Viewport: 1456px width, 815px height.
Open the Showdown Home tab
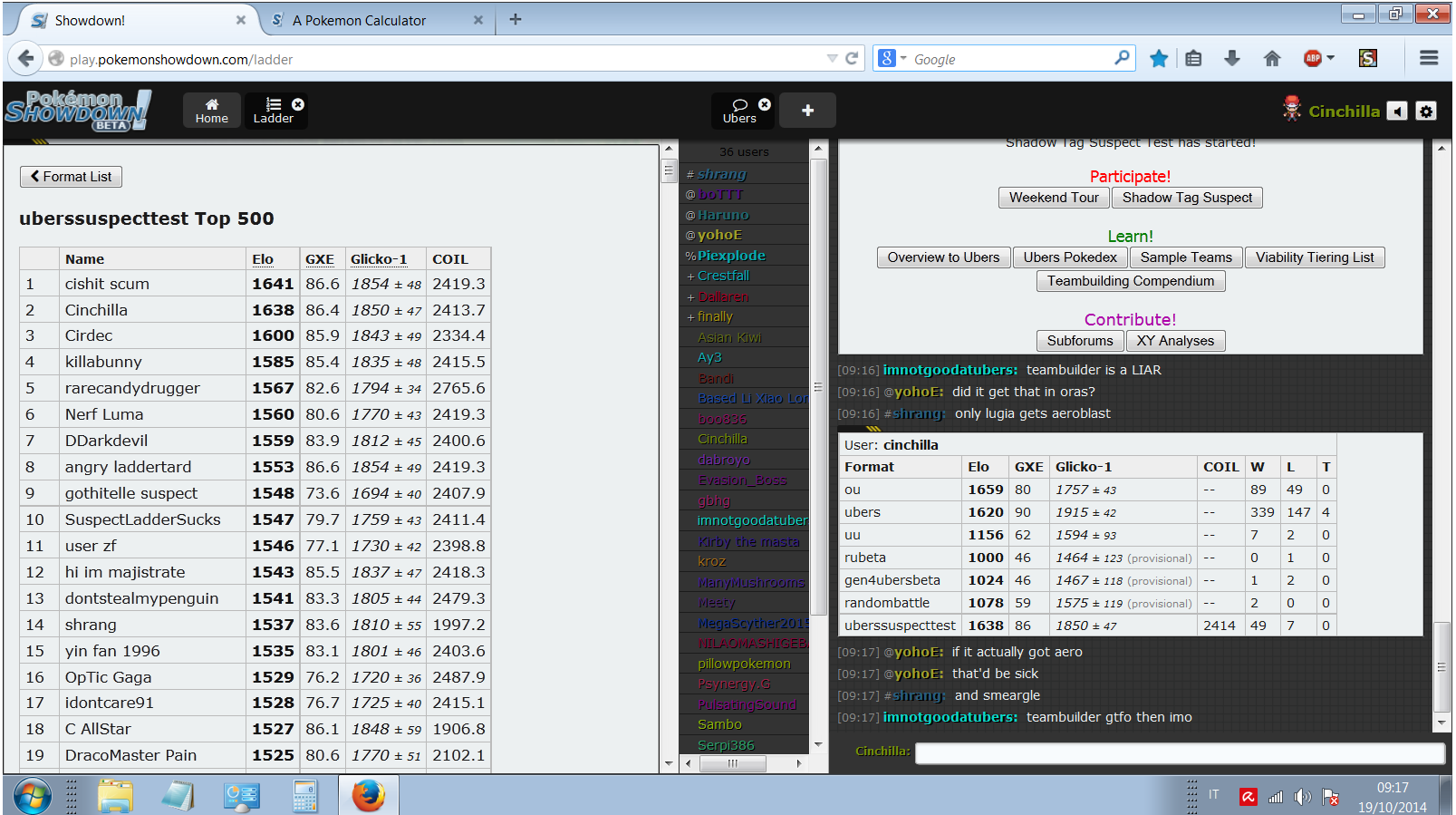pos(212,111)
